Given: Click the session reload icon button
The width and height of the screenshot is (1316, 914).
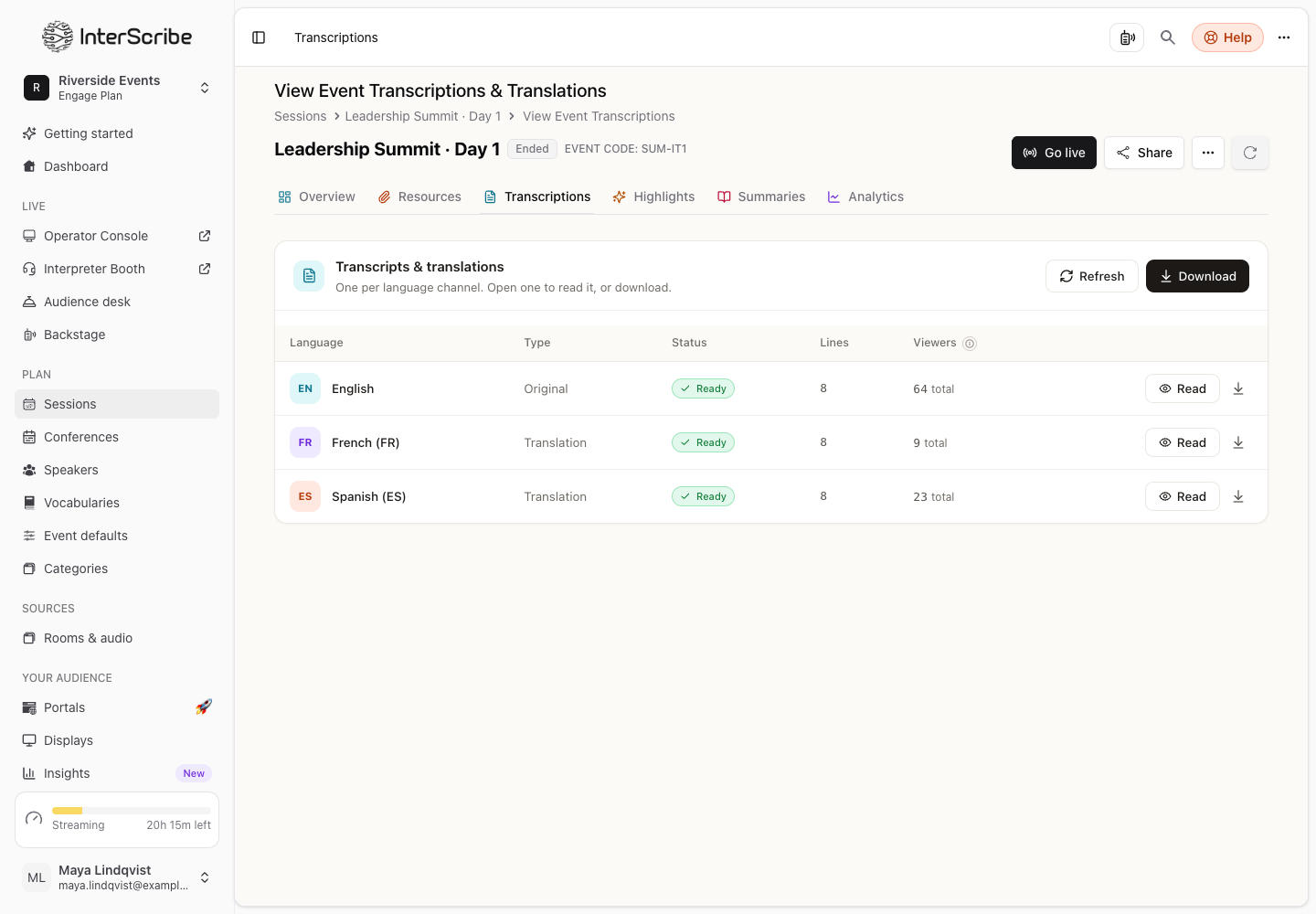Looking at the screenshot, I should [x=1250, y=153].
